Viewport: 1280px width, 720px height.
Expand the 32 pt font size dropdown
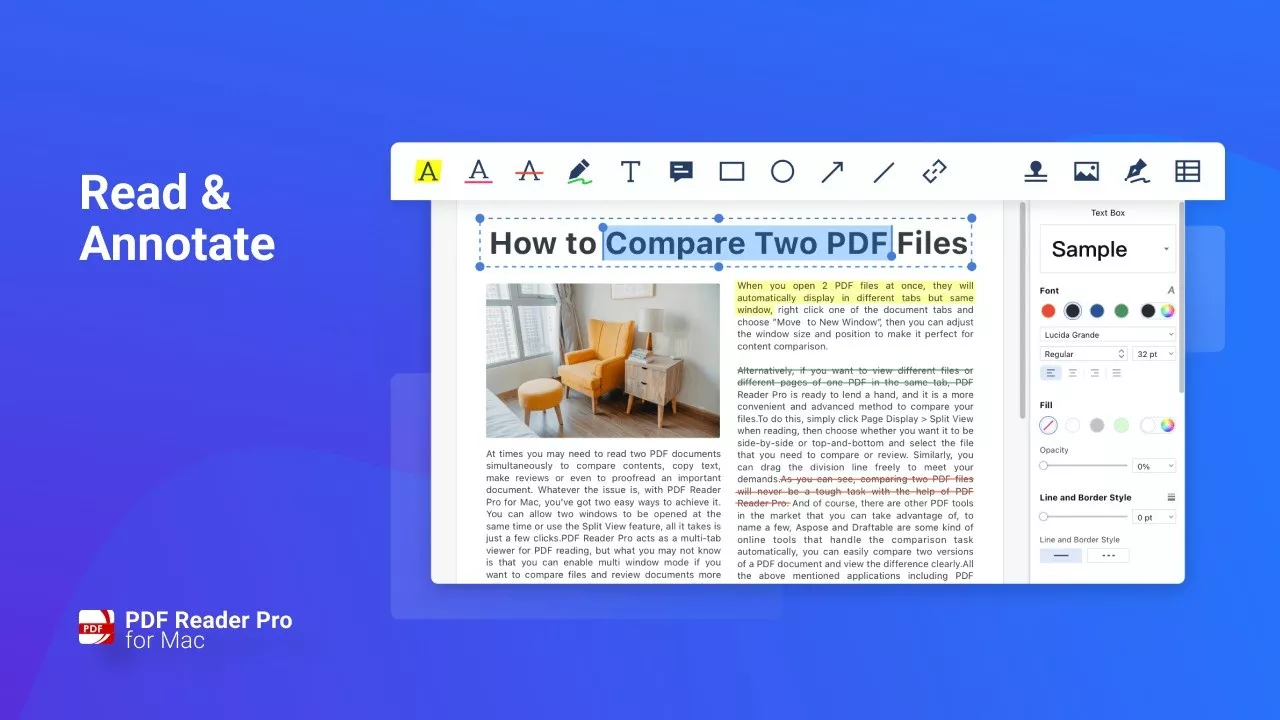click(x=1154, y=354)
